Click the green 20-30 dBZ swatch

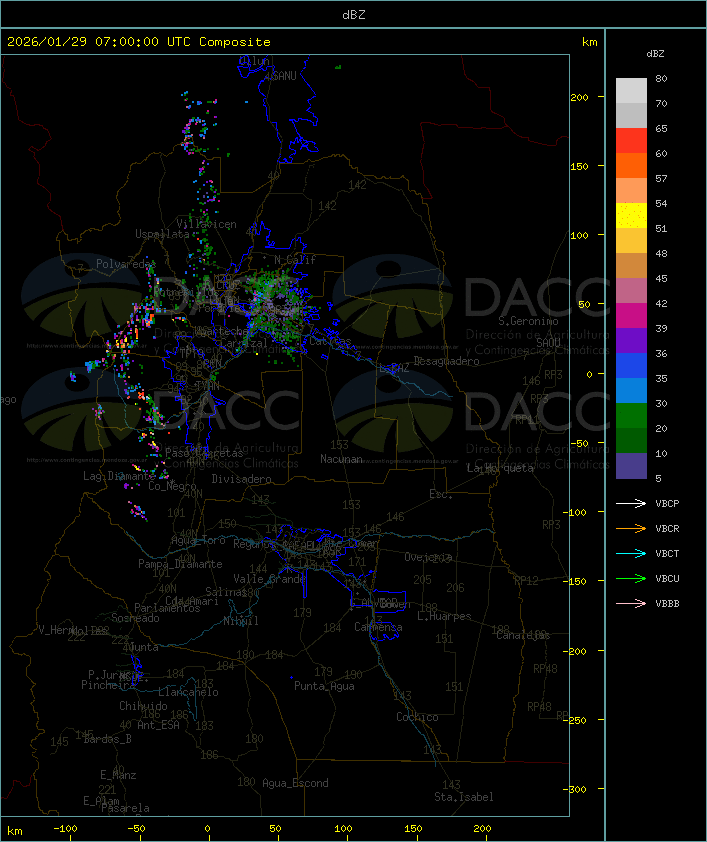(x=631, y=416)
